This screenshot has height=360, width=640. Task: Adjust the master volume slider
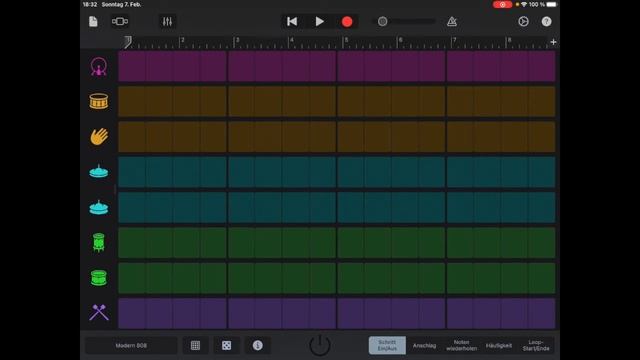(x=405, y=21)
